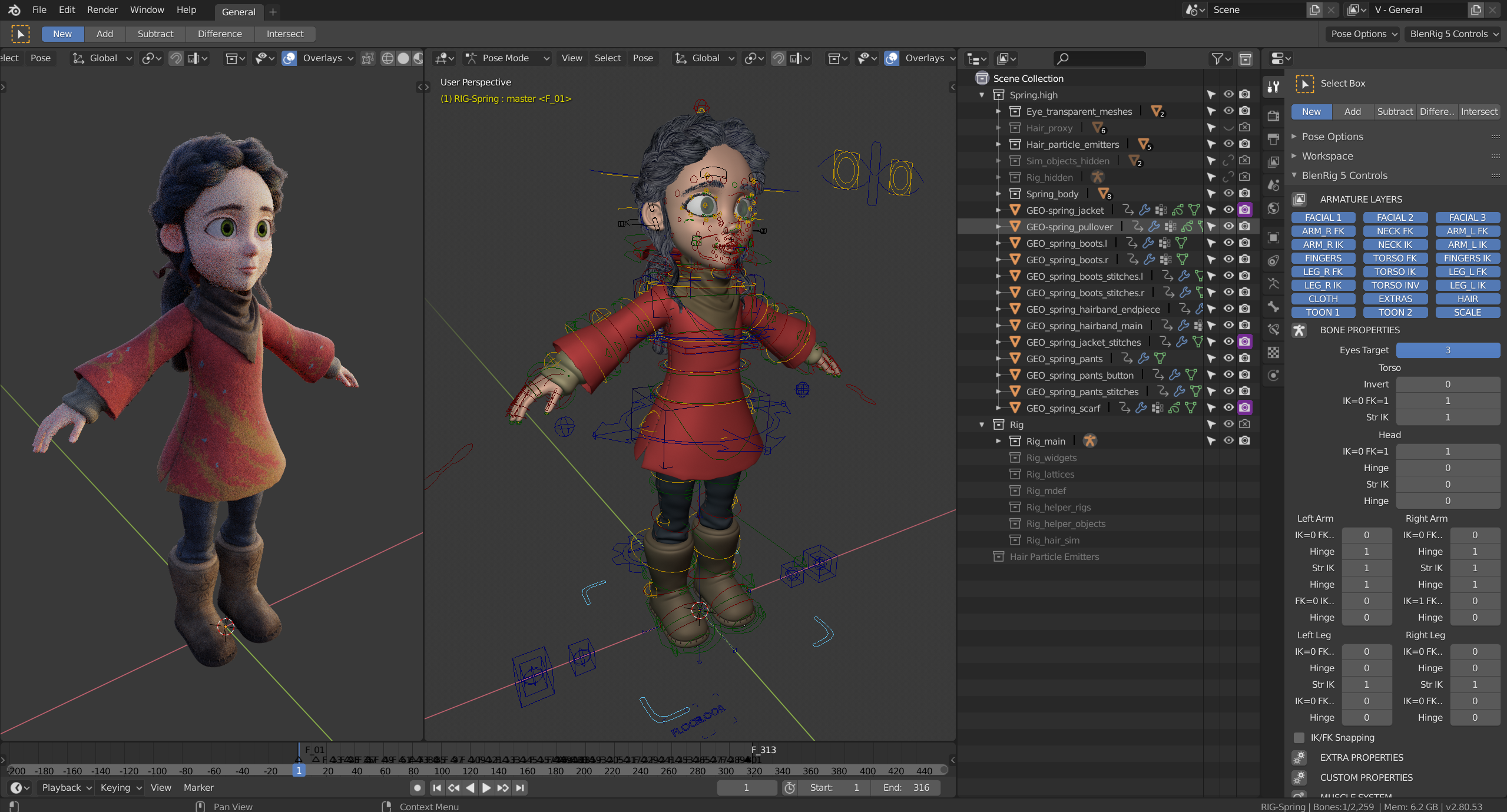Collapse the Spring.high collection
The width and height of the screenshot is (1507, 812).
tap(982, 95)
